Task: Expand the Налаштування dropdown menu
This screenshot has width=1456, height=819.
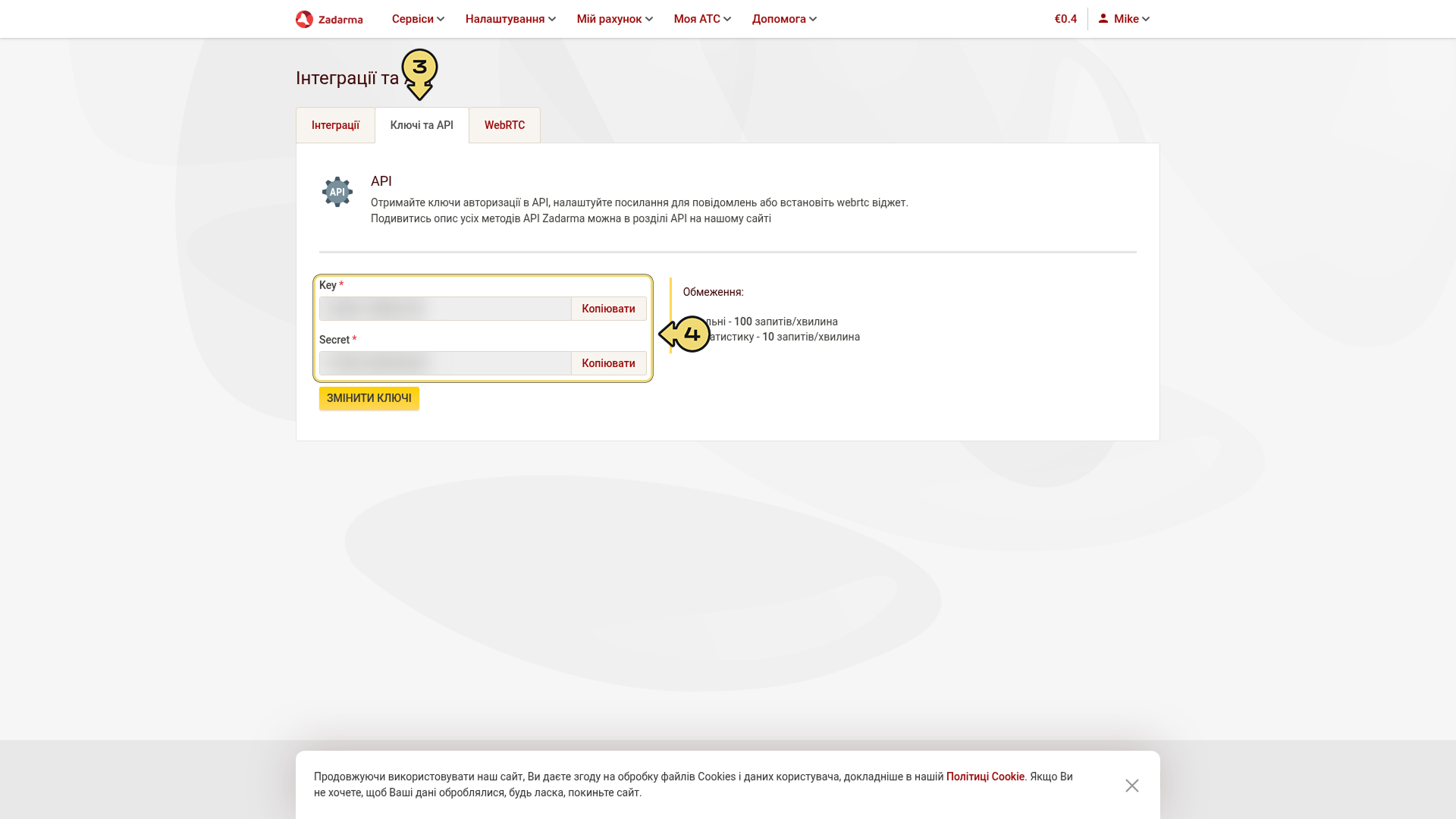Action: pos(510,19)
